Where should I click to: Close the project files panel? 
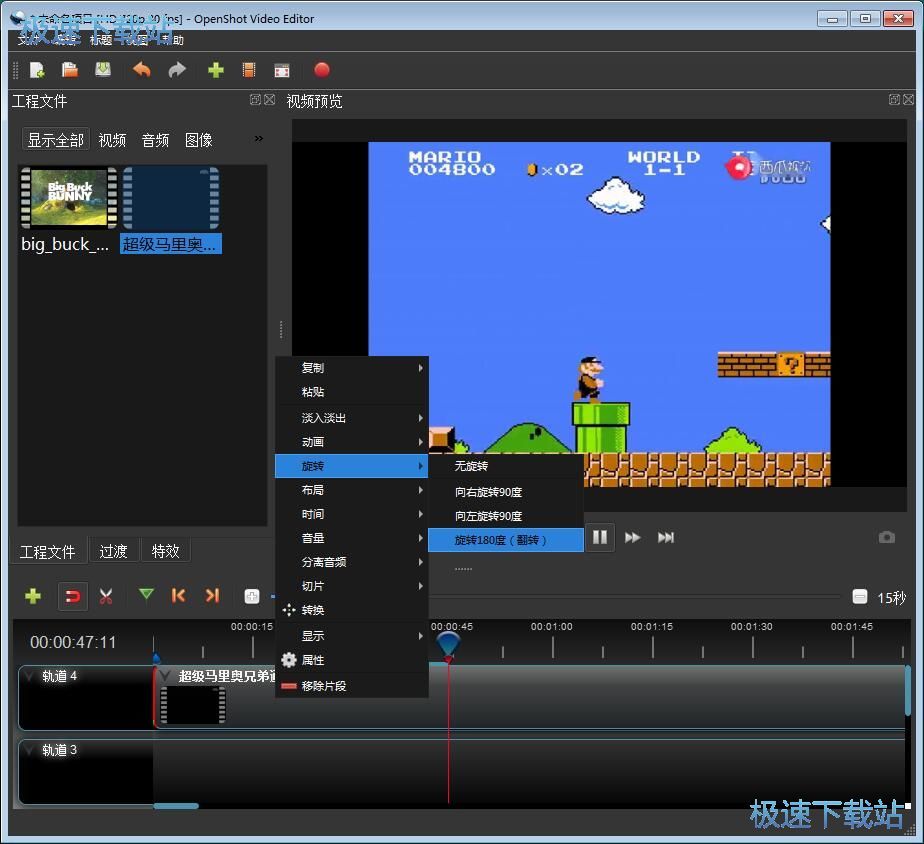[269, 100]
